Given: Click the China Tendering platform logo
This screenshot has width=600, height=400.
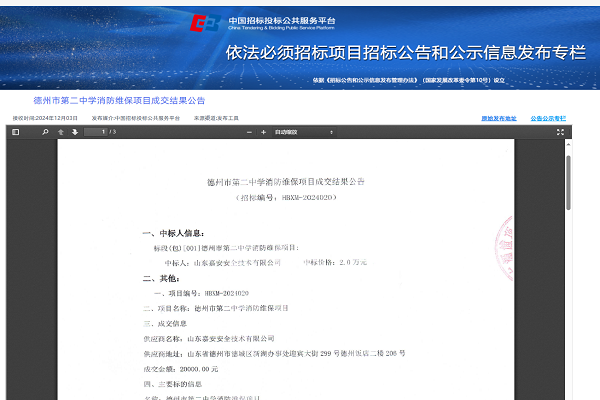Looking at the screenshot, I should [205, 23].
